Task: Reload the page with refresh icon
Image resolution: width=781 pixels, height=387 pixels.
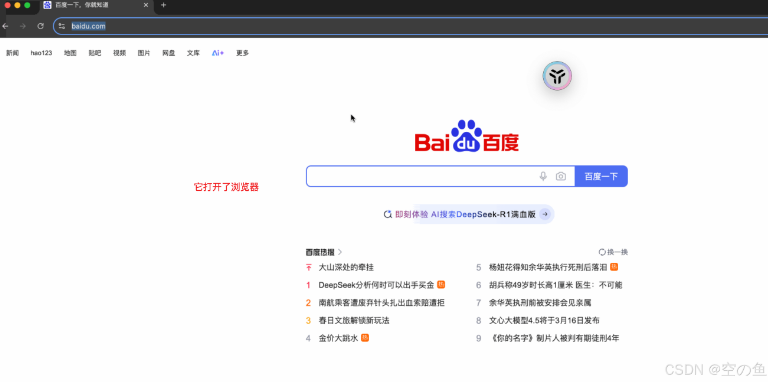Action: (41, 26)
